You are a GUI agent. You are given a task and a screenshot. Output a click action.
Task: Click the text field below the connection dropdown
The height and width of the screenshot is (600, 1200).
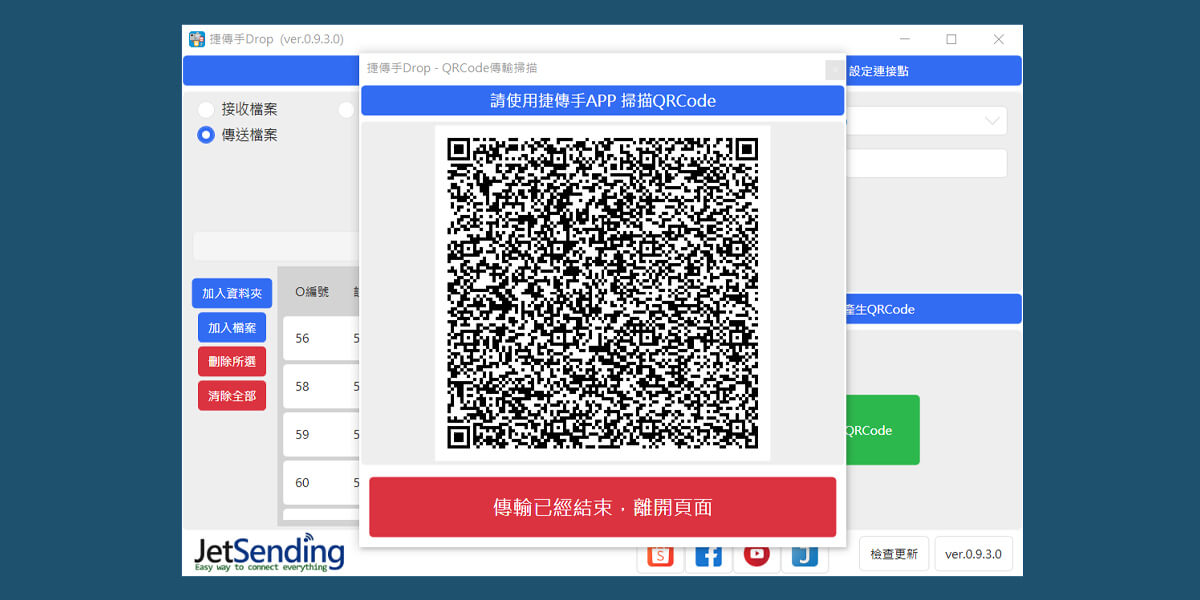926,164
